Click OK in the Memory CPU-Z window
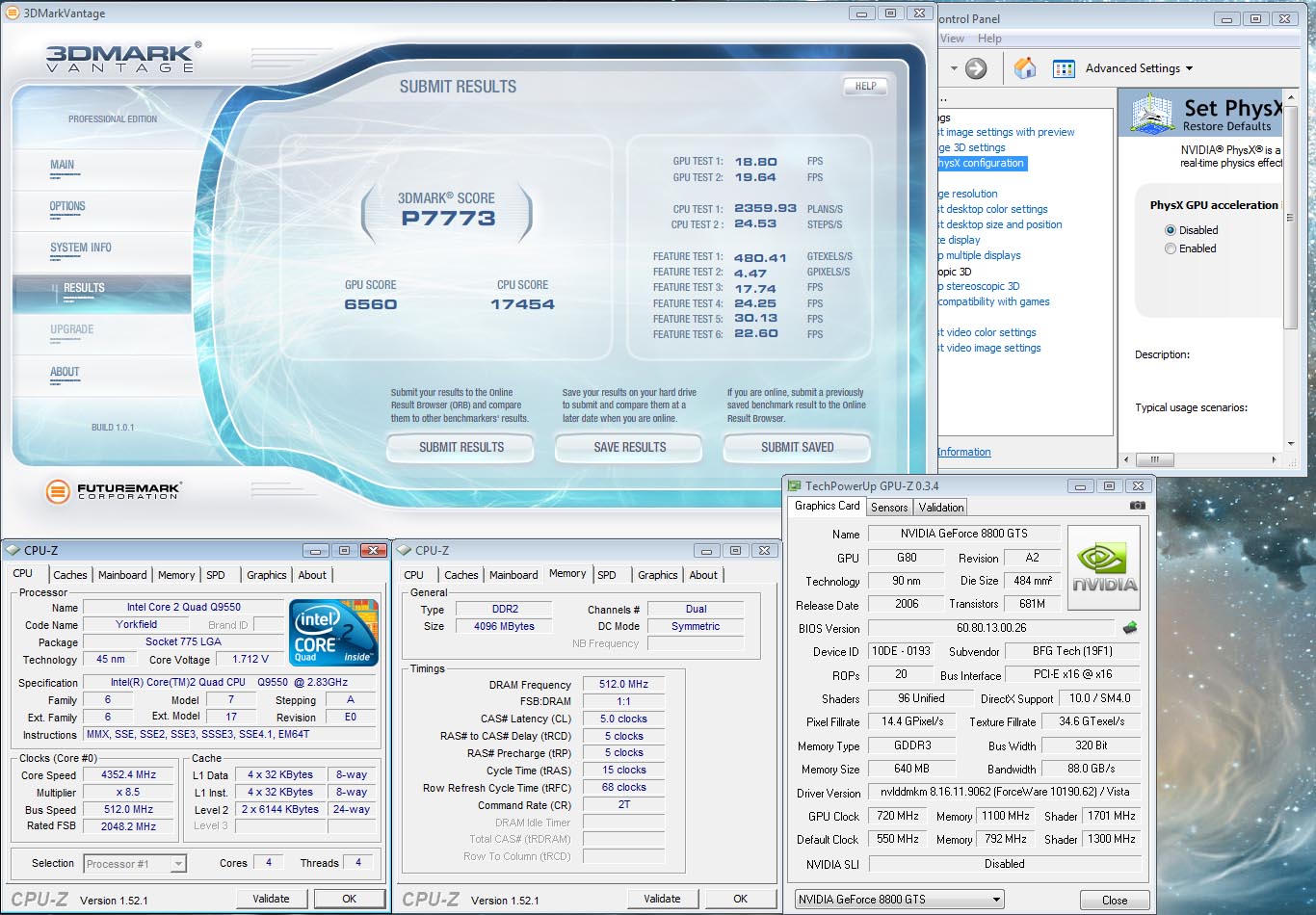The width and height of the screenshot is (1316, 915). point(740,899)
